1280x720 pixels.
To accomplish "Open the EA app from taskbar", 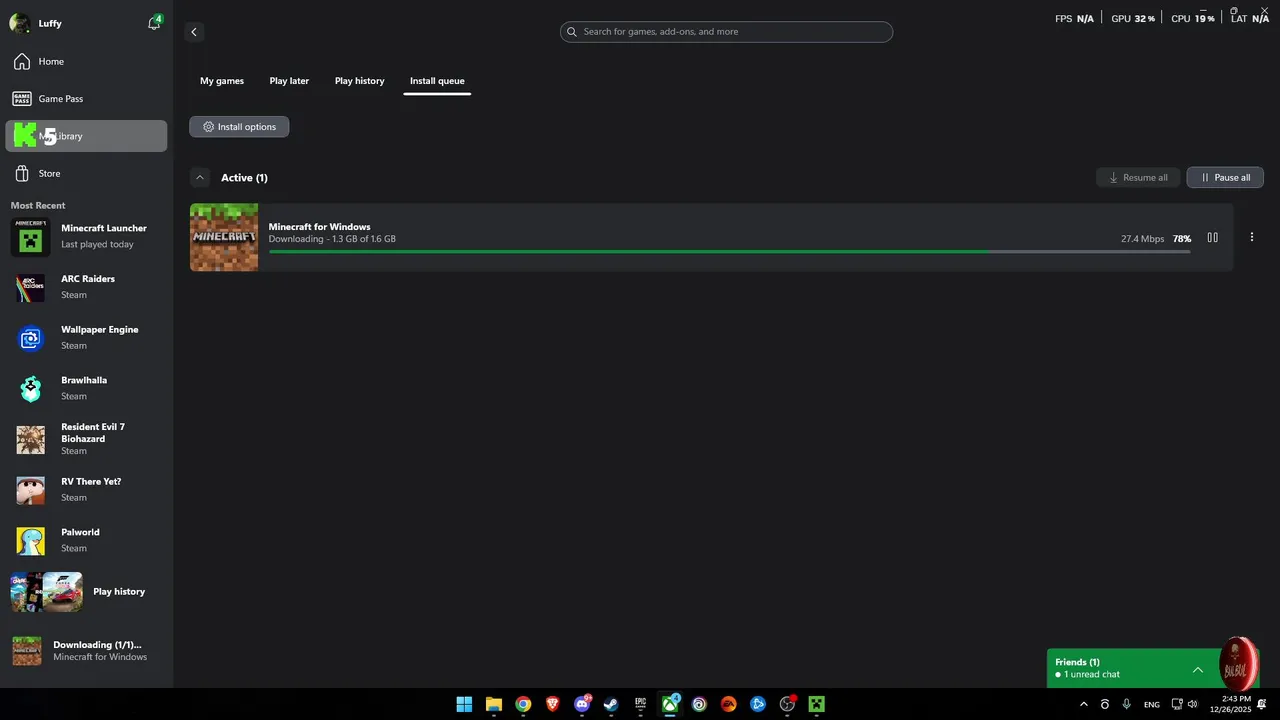I will (x=729, y=705).
